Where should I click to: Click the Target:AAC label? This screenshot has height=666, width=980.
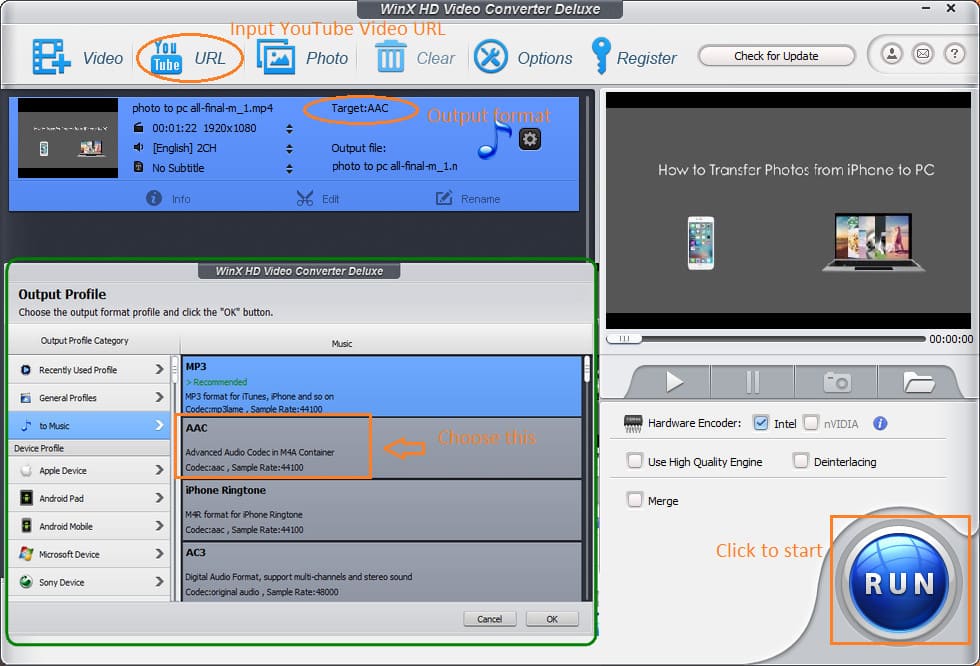click(359, 108)
